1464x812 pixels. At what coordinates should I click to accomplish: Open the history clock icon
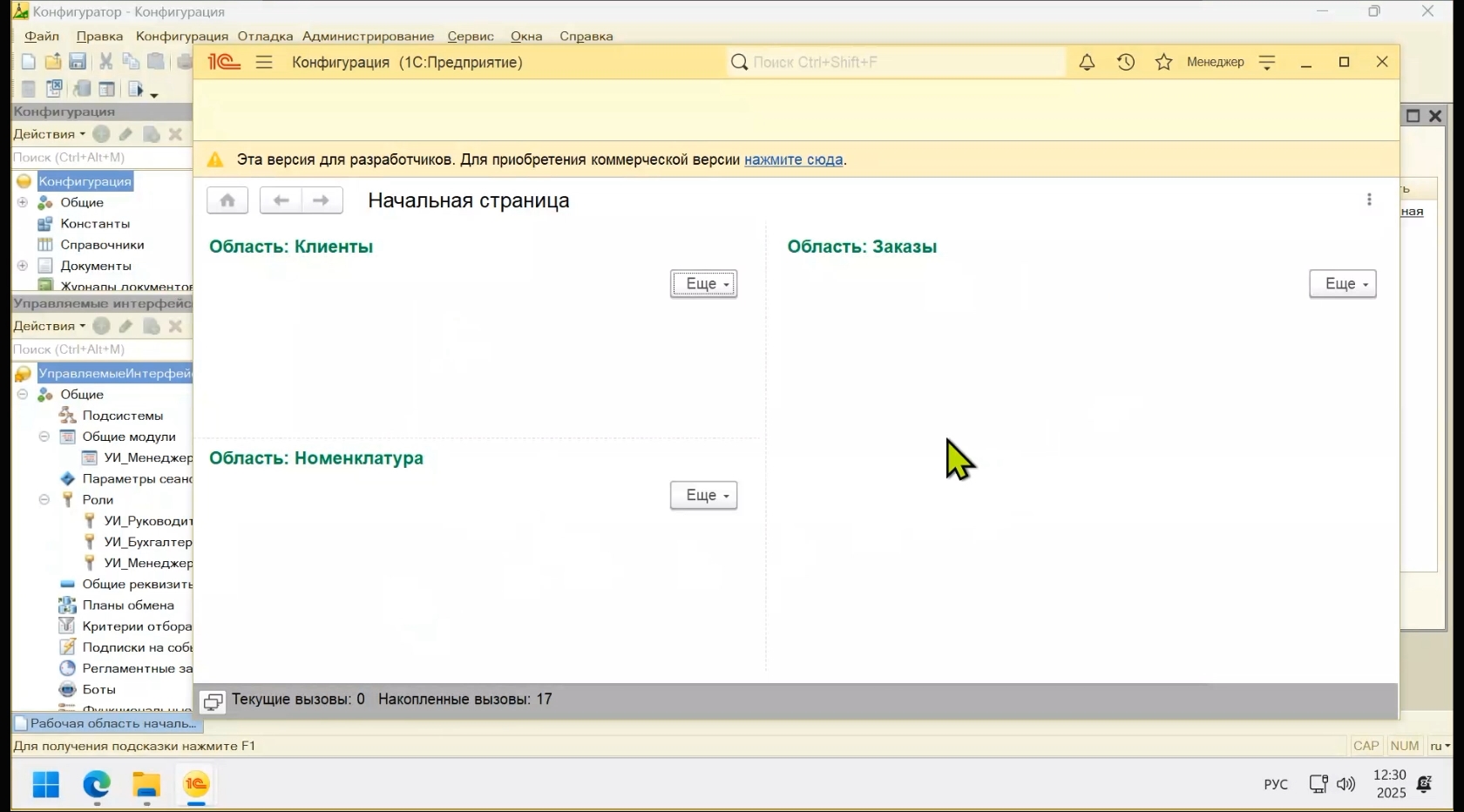pos(1126,62)
